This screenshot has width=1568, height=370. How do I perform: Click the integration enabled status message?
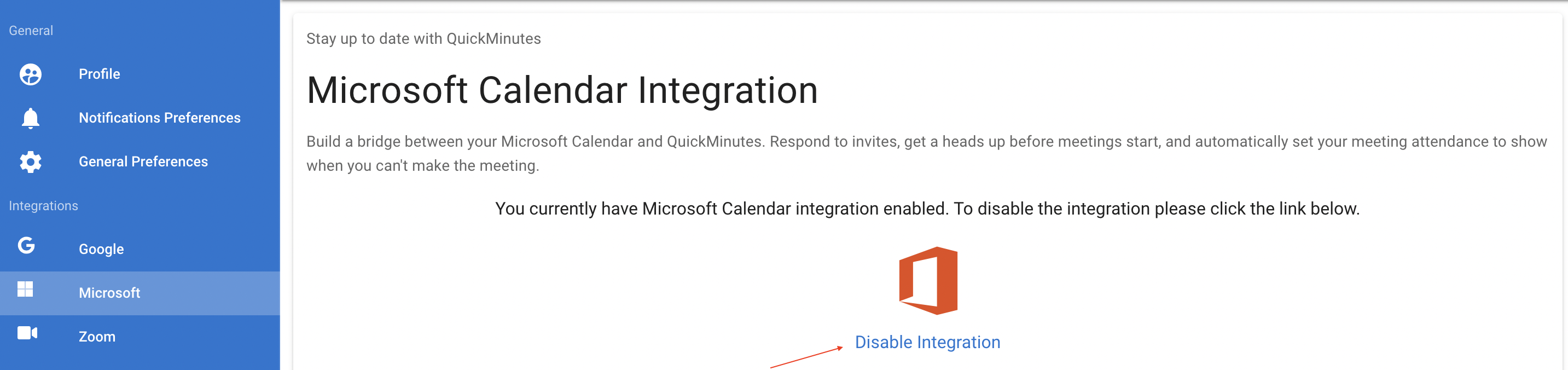[926, 209]
